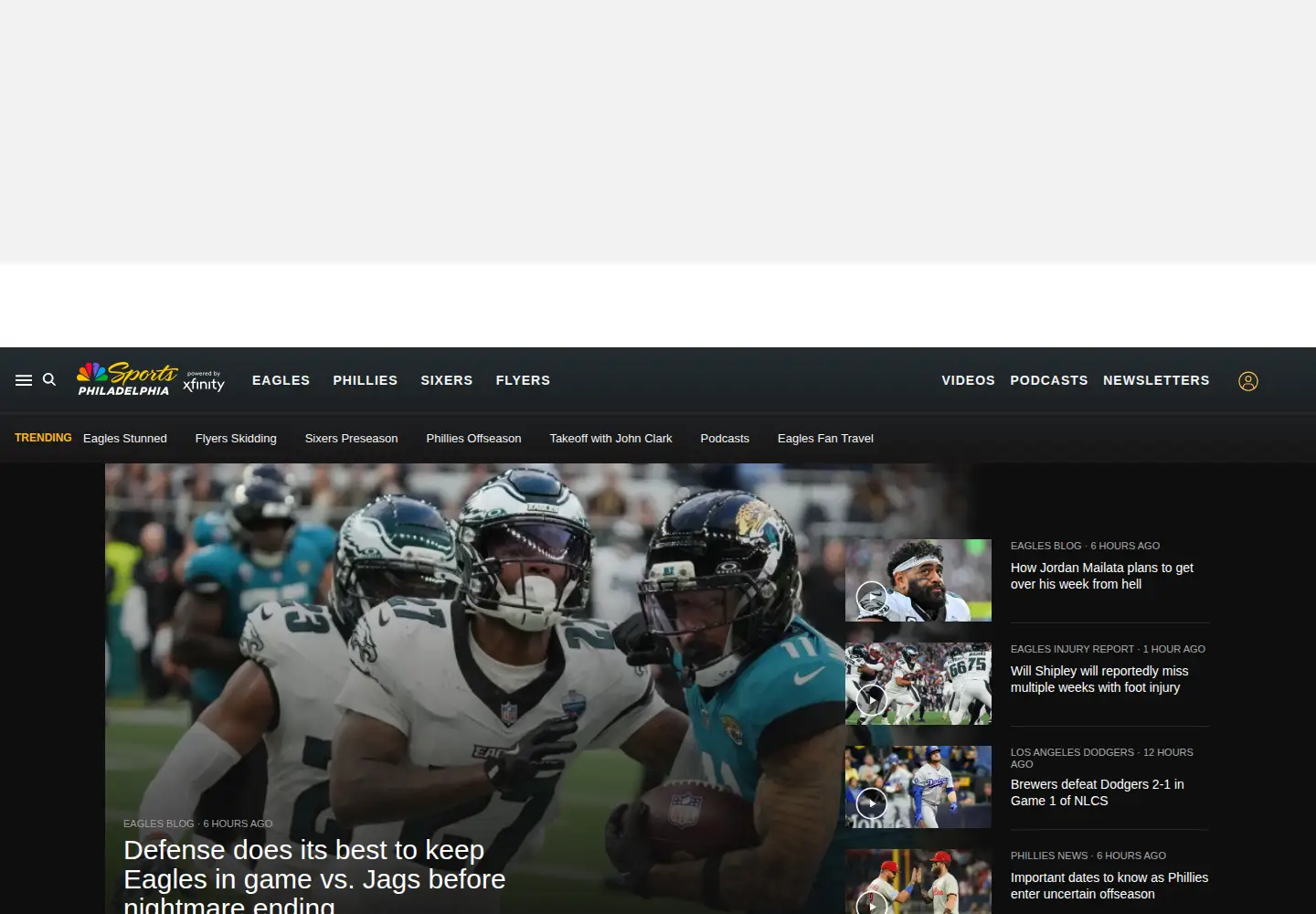Open the Flyers nav section
Image resolution: width=1316 pixels, height=914 pixels.
coord(523,380)
